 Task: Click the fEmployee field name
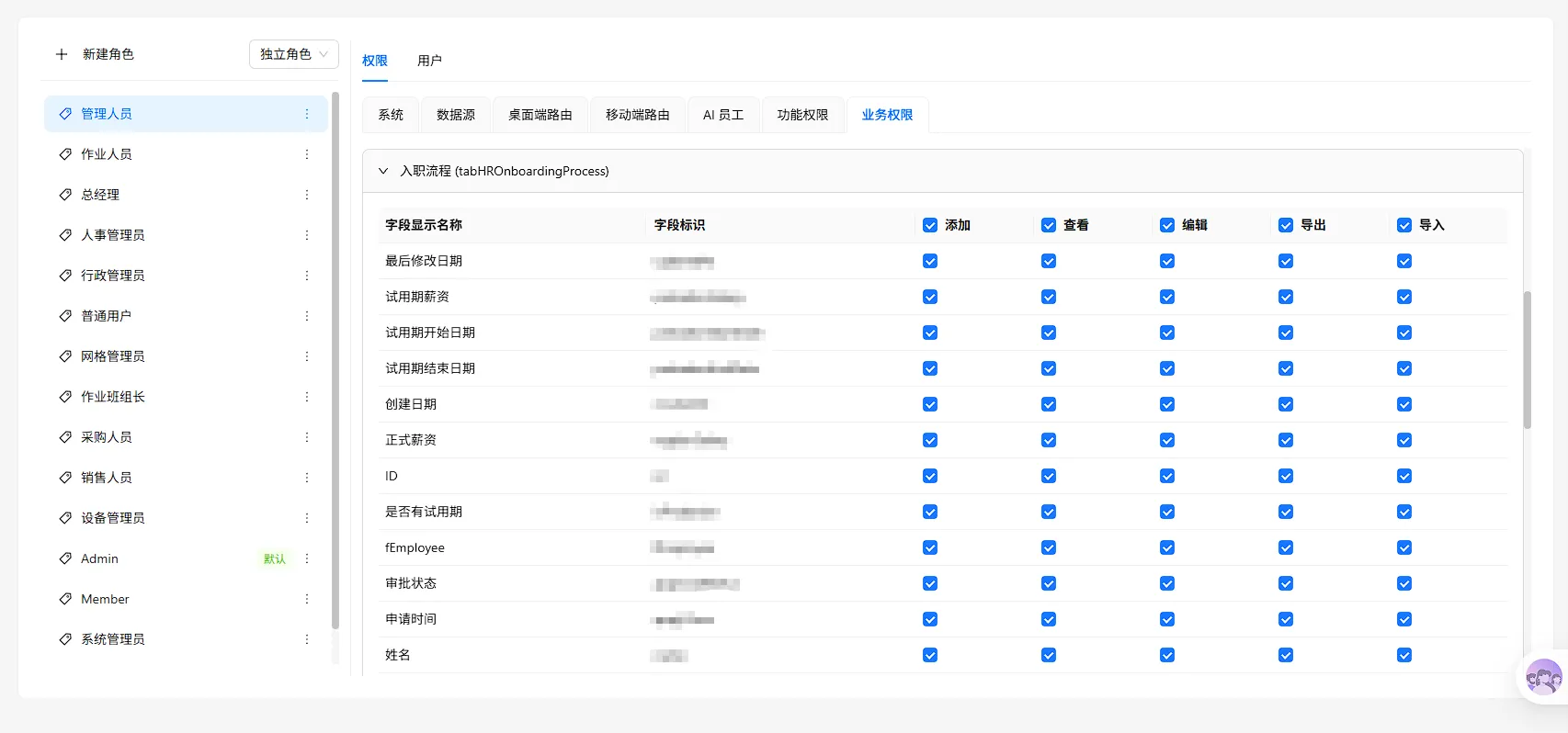coord(415,547)
